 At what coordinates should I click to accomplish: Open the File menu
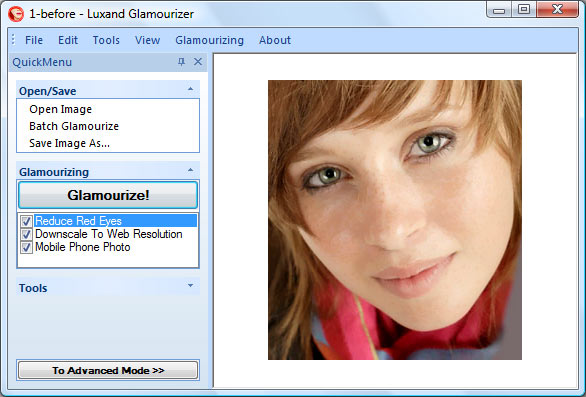34,40
